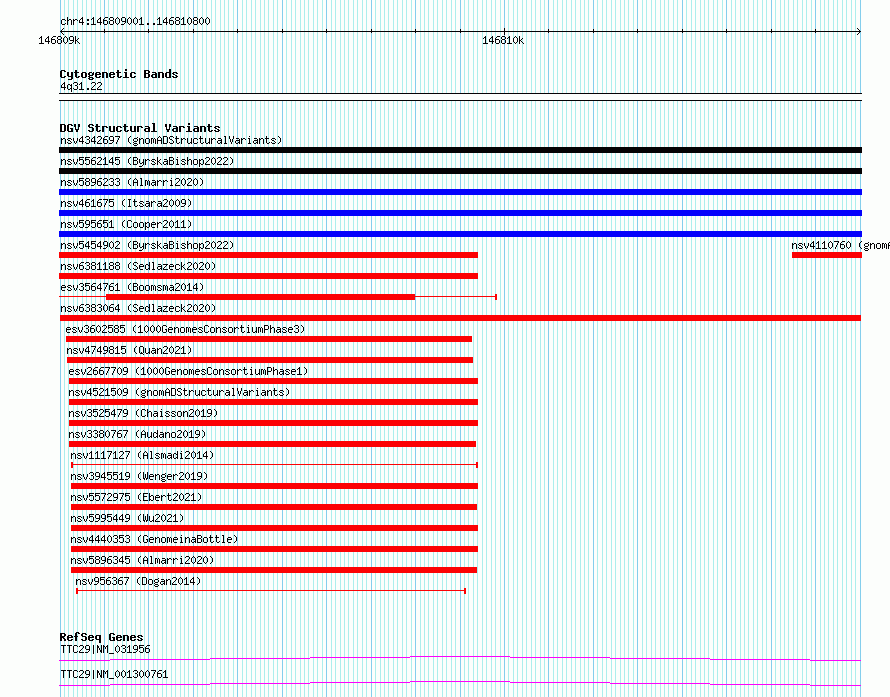890x697 pixels.
Task: Click the long red bar for nsv6383064
Action: (460, 318)
